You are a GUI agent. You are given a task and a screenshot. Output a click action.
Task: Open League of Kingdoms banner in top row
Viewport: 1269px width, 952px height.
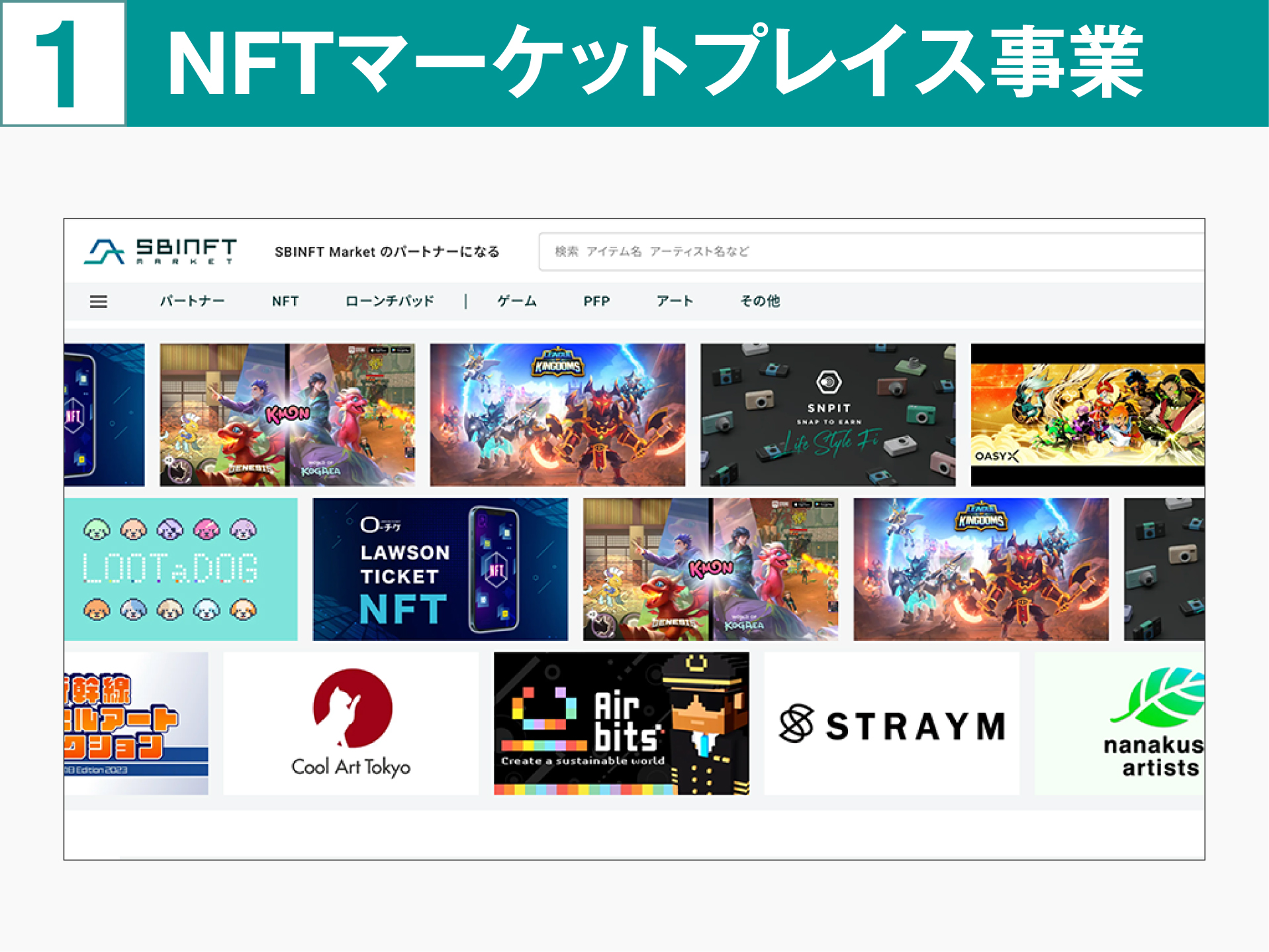(x=557, y=415)
